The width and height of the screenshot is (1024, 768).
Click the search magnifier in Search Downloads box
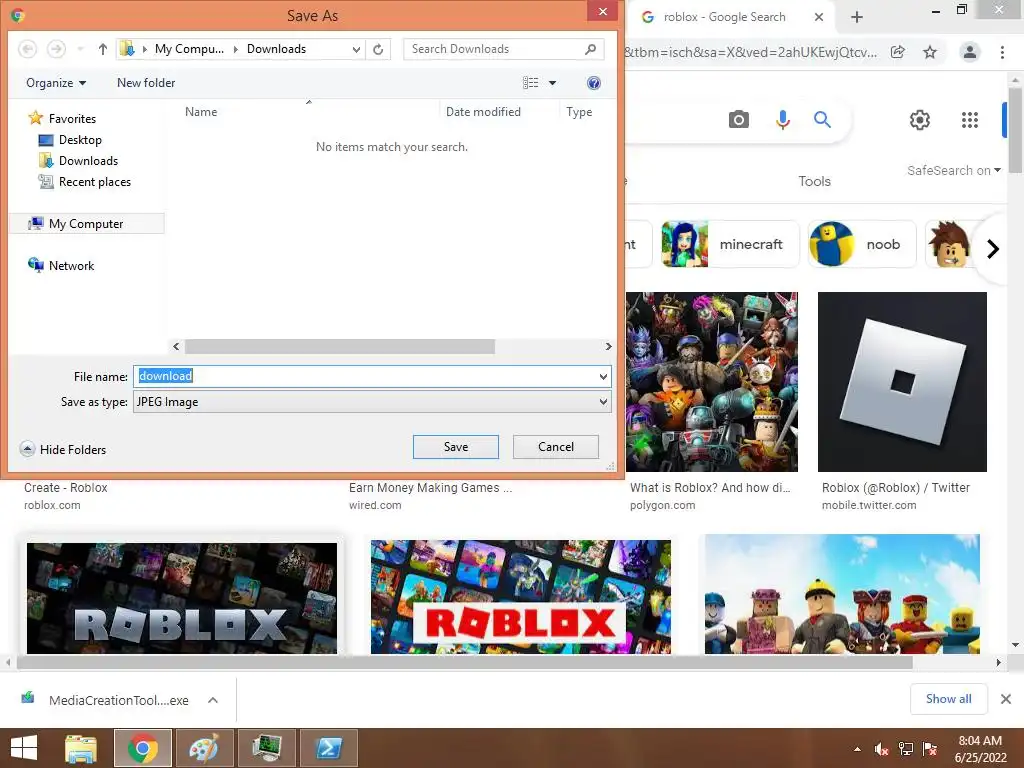[x=590, y=49]
